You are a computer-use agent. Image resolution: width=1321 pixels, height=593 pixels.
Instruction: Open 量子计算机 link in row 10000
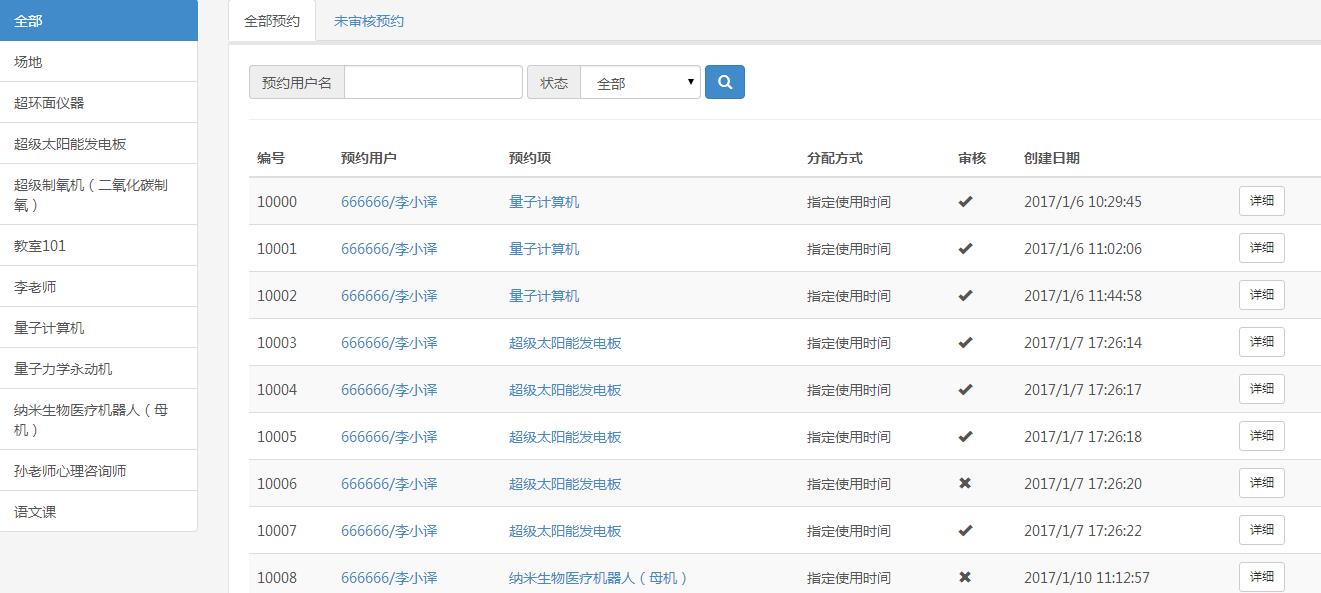pos(544,201)
